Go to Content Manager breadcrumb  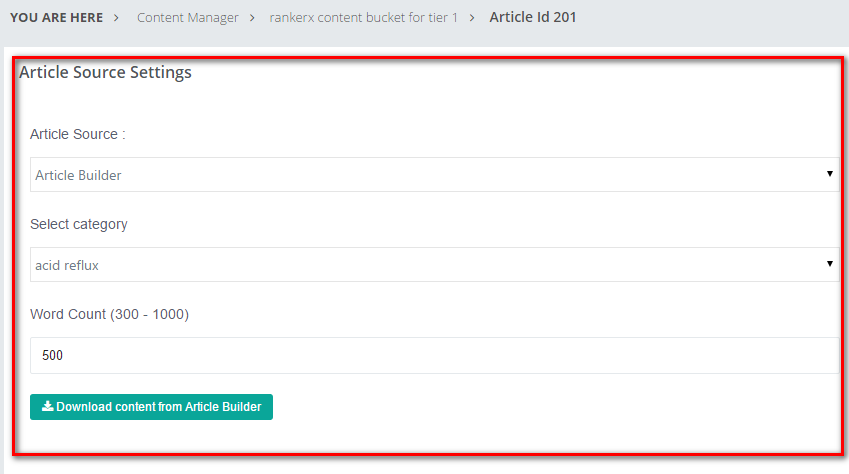point(187,17)
